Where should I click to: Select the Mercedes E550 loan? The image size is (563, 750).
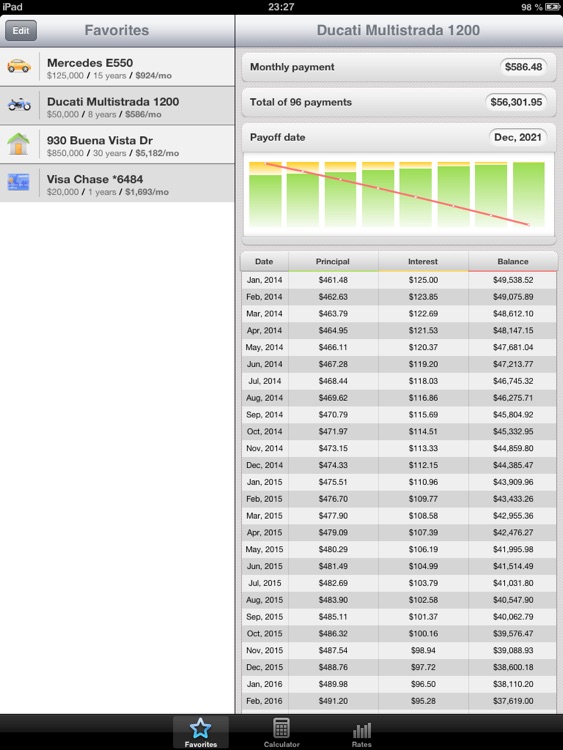117,67
